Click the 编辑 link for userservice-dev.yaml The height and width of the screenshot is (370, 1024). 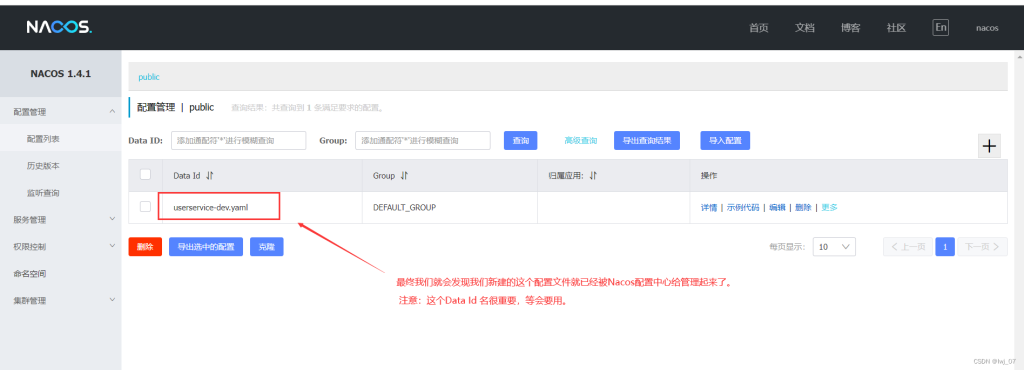(777, 208)
